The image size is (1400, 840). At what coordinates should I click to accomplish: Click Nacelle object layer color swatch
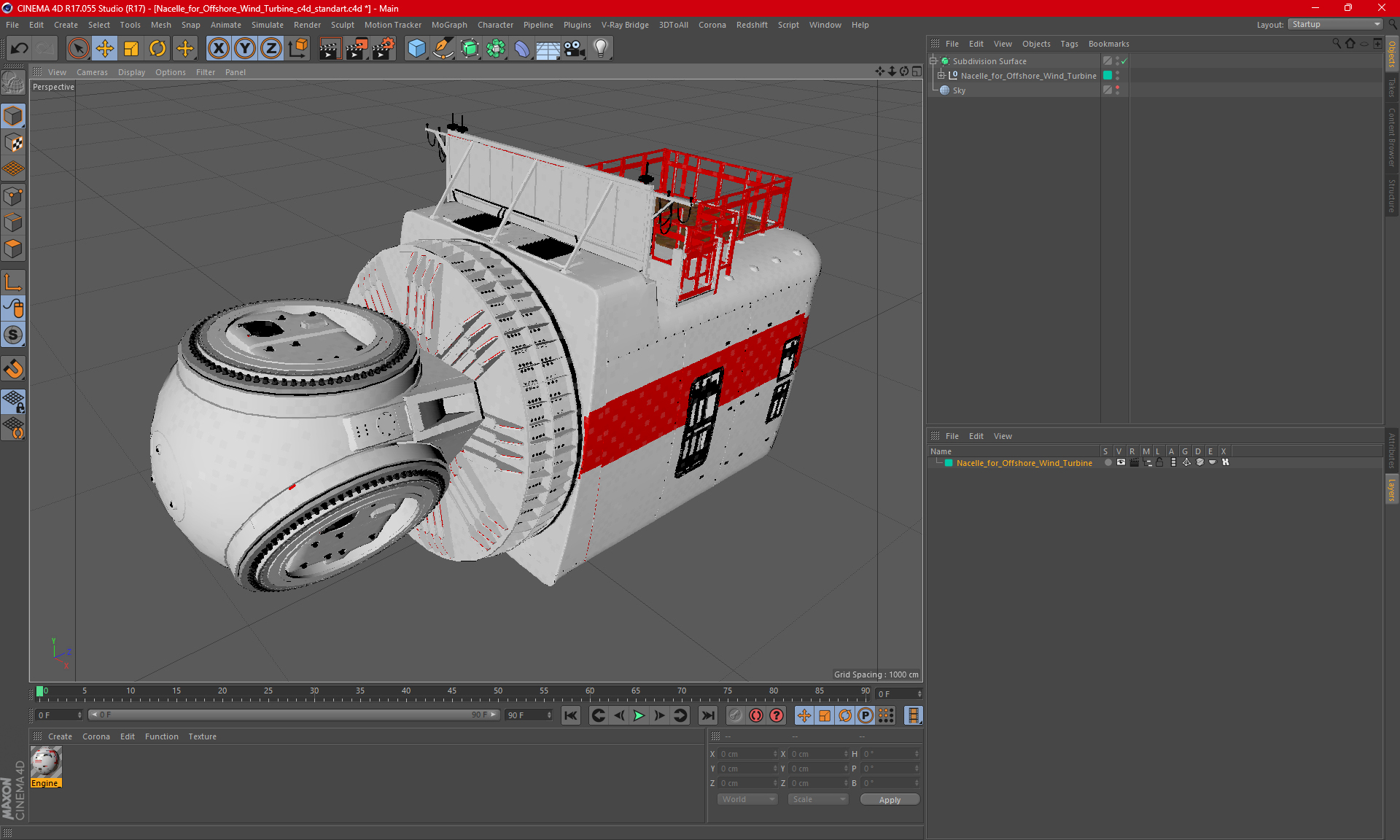point(1108,75)
